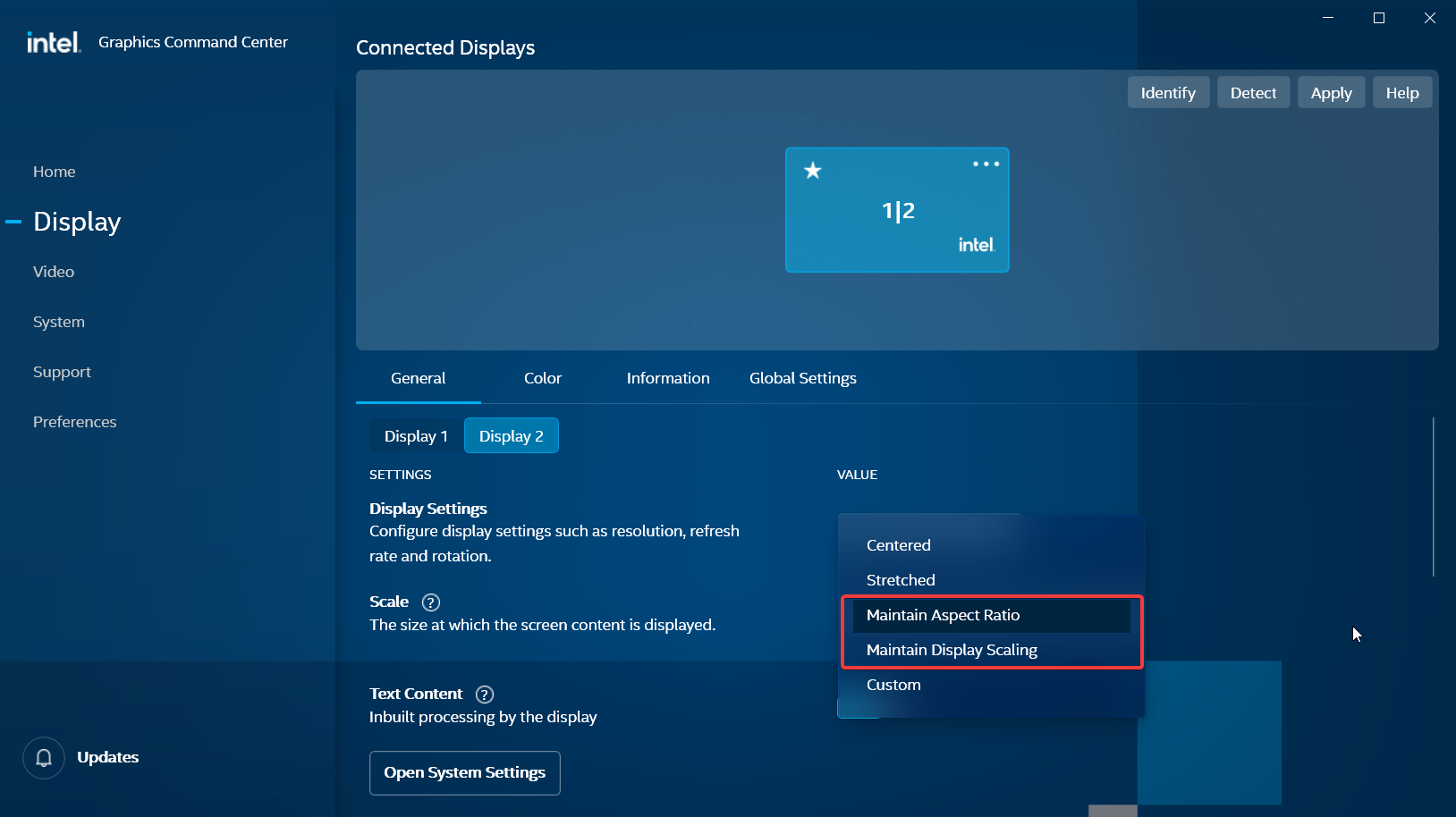Click the Updates label in sidebar
The image size is (1456, 817).
pos(108,758)
